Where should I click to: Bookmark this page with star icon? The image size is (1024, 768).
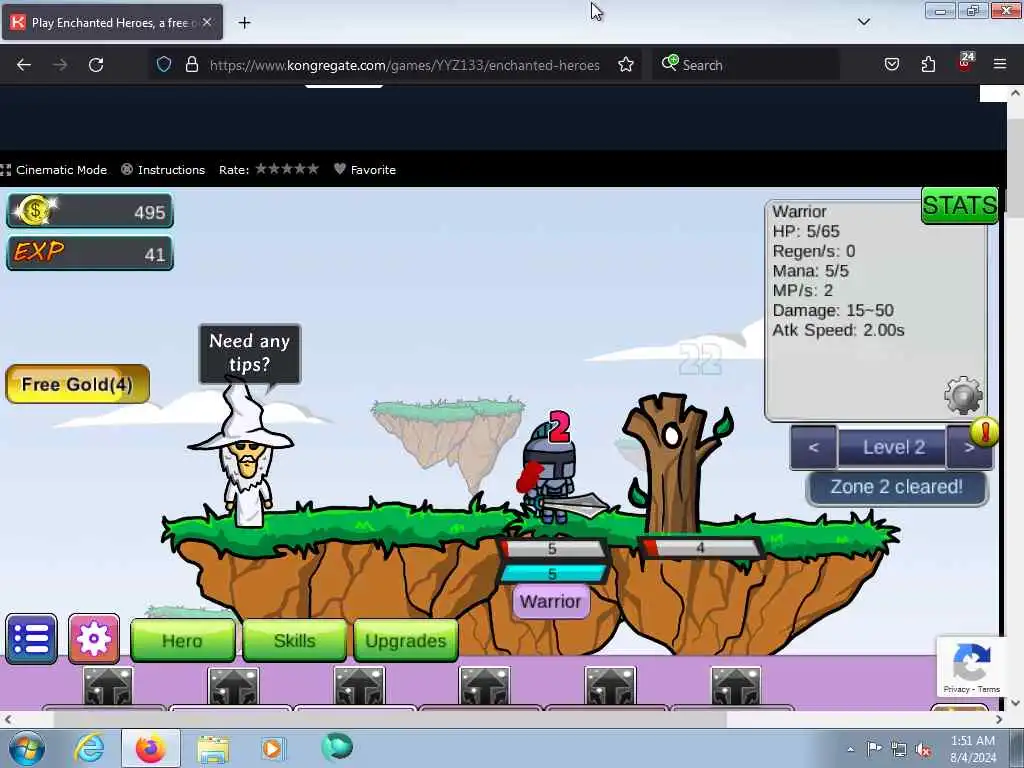pos(626,65)
